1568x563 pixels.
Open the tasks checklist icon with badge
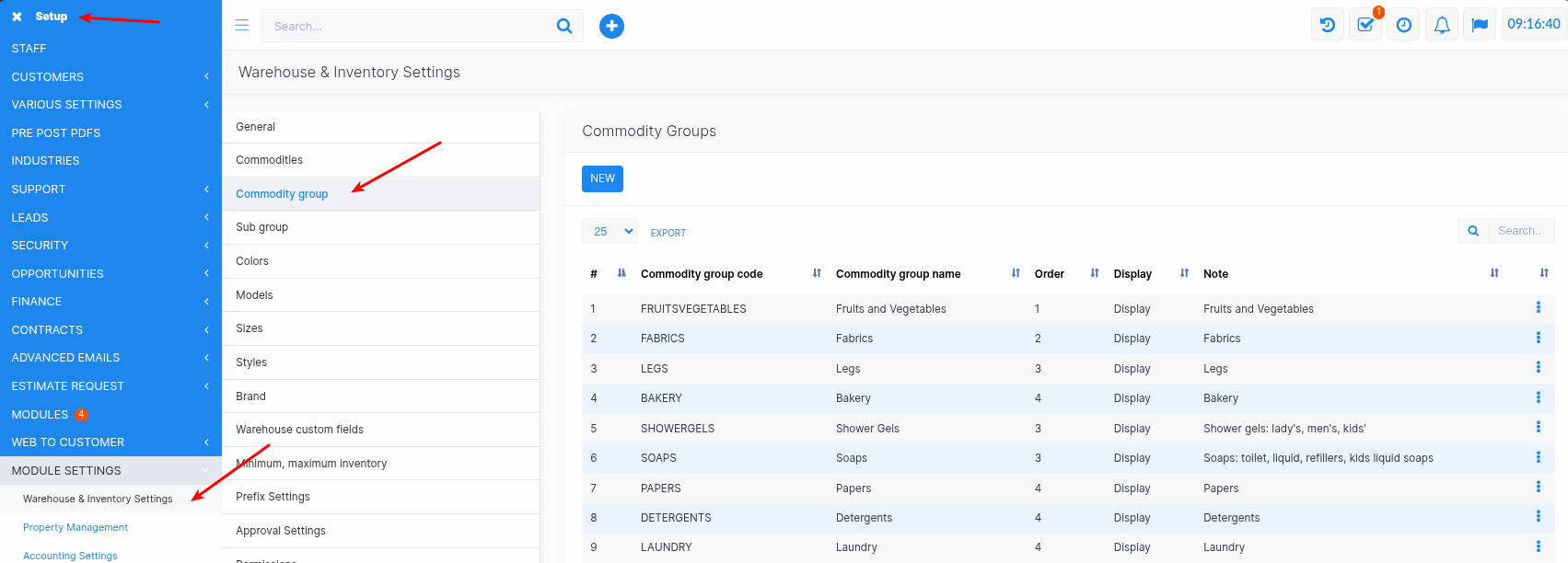pos(1365,25)
